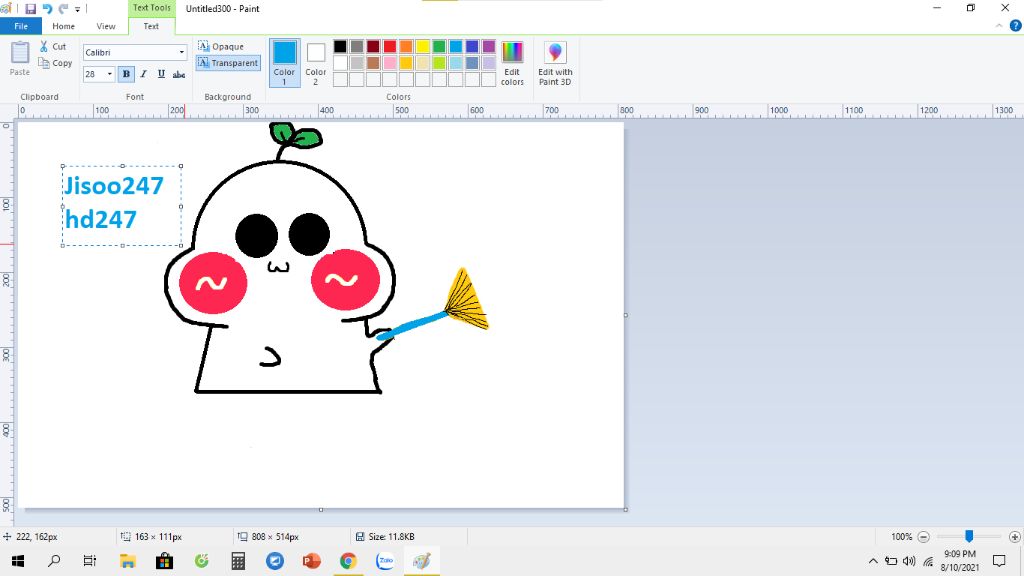Collapse the ribbon with the chevron
1024x576 pixels.
(x=999, y=26)
